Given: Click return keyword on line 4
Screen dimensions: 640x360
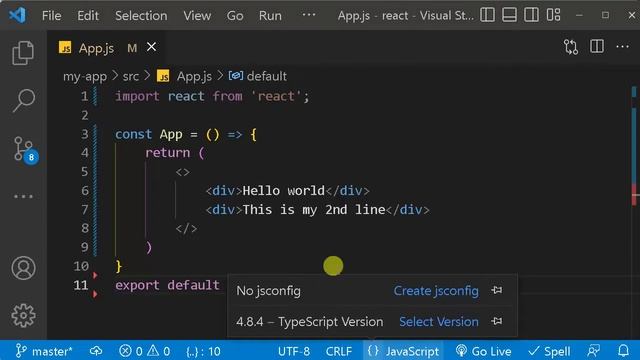Looking at the screenshot, I should pyautogui.click(x=167, y=153).
